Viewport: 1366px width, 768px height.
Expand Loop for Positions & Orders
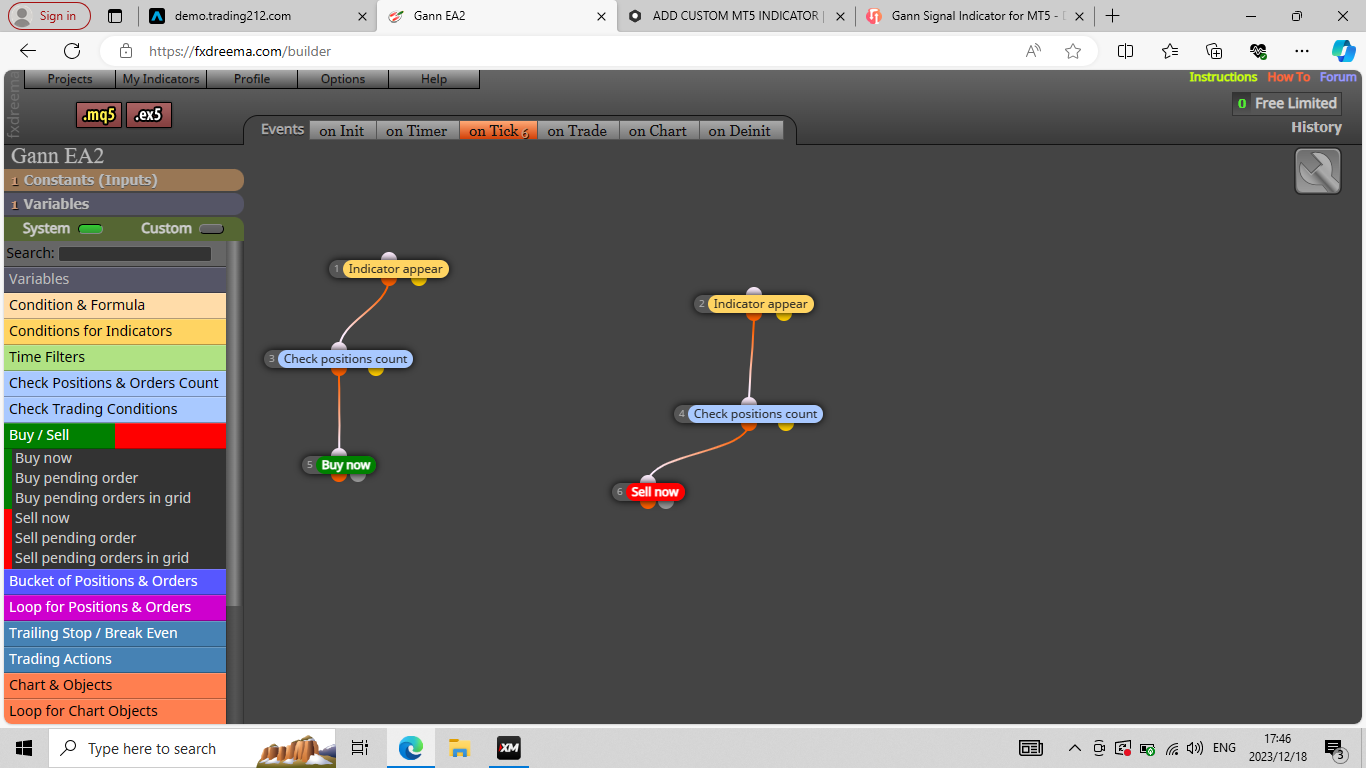115,607
